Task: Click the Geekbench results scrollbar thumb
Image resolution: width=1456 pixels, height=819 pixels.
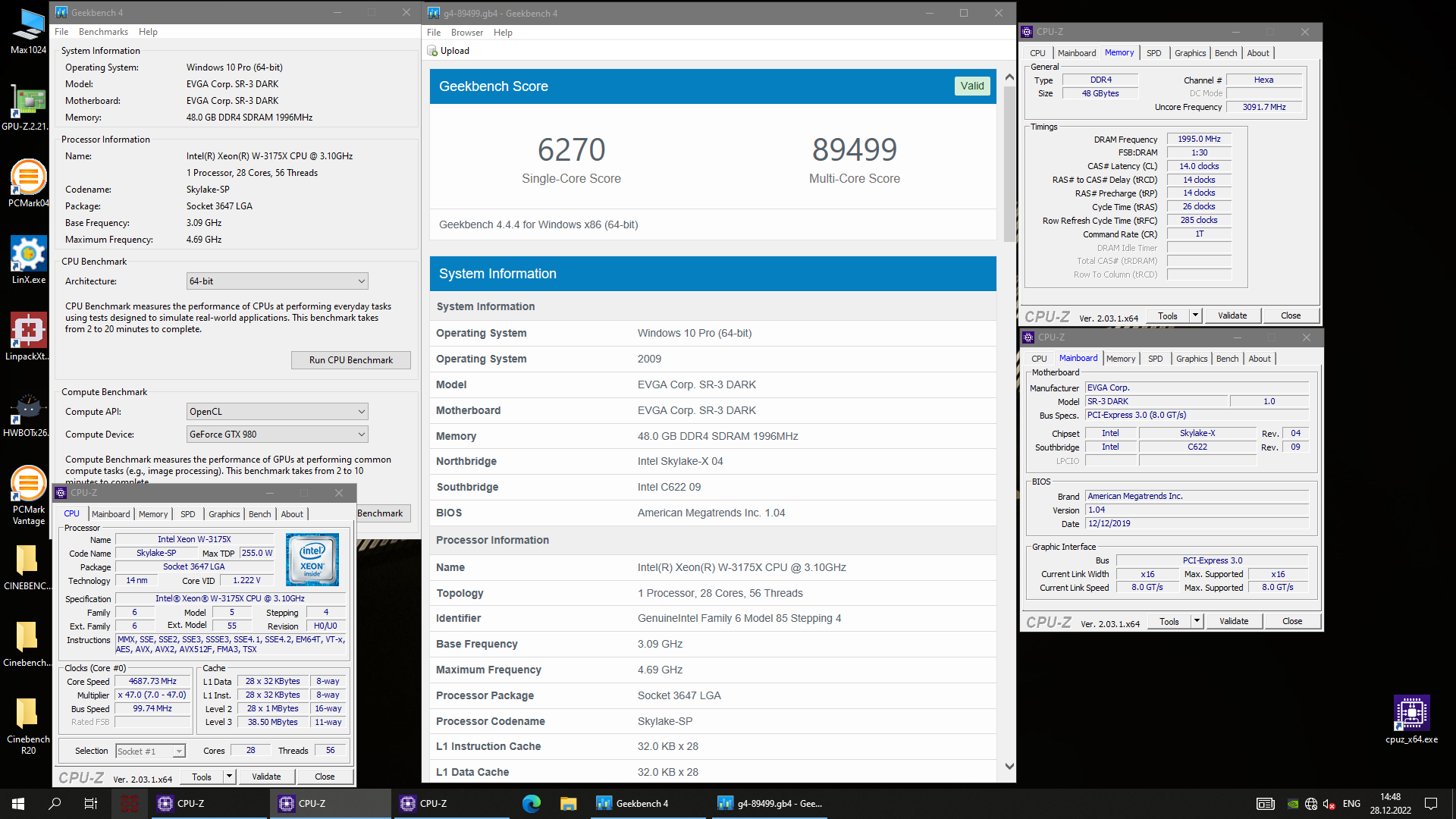Action: tap(1009, 163)
